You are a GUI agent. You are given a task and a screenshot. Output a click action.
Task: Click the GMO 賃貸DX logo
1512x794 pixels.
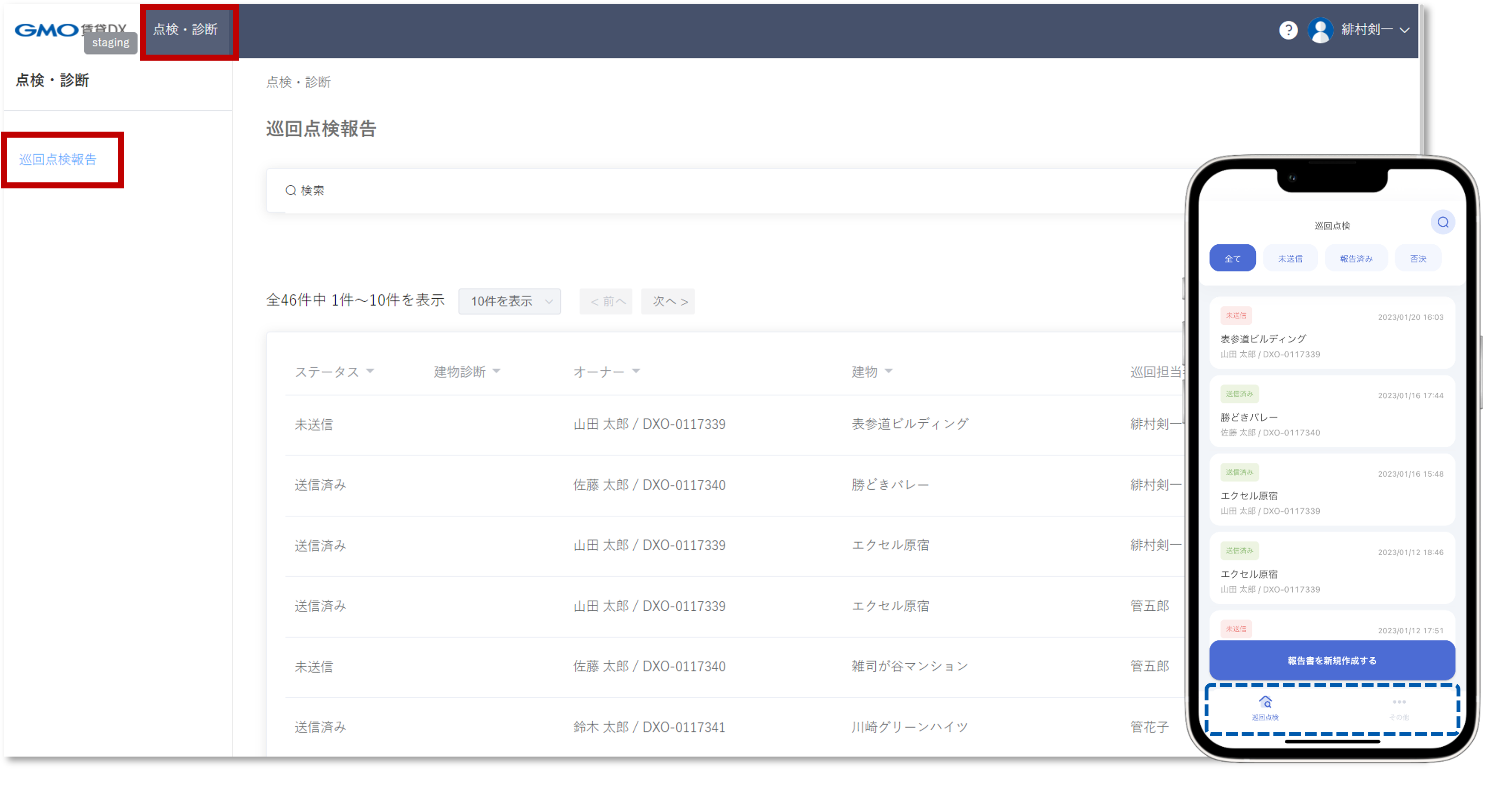[47, 30]
